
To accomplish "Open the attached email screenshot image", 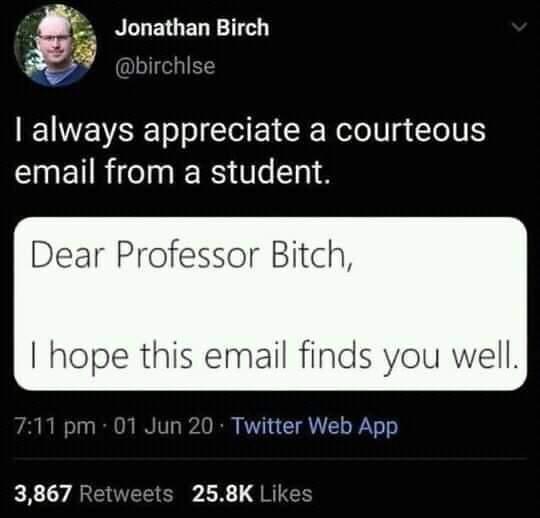I will pos(270,304).
